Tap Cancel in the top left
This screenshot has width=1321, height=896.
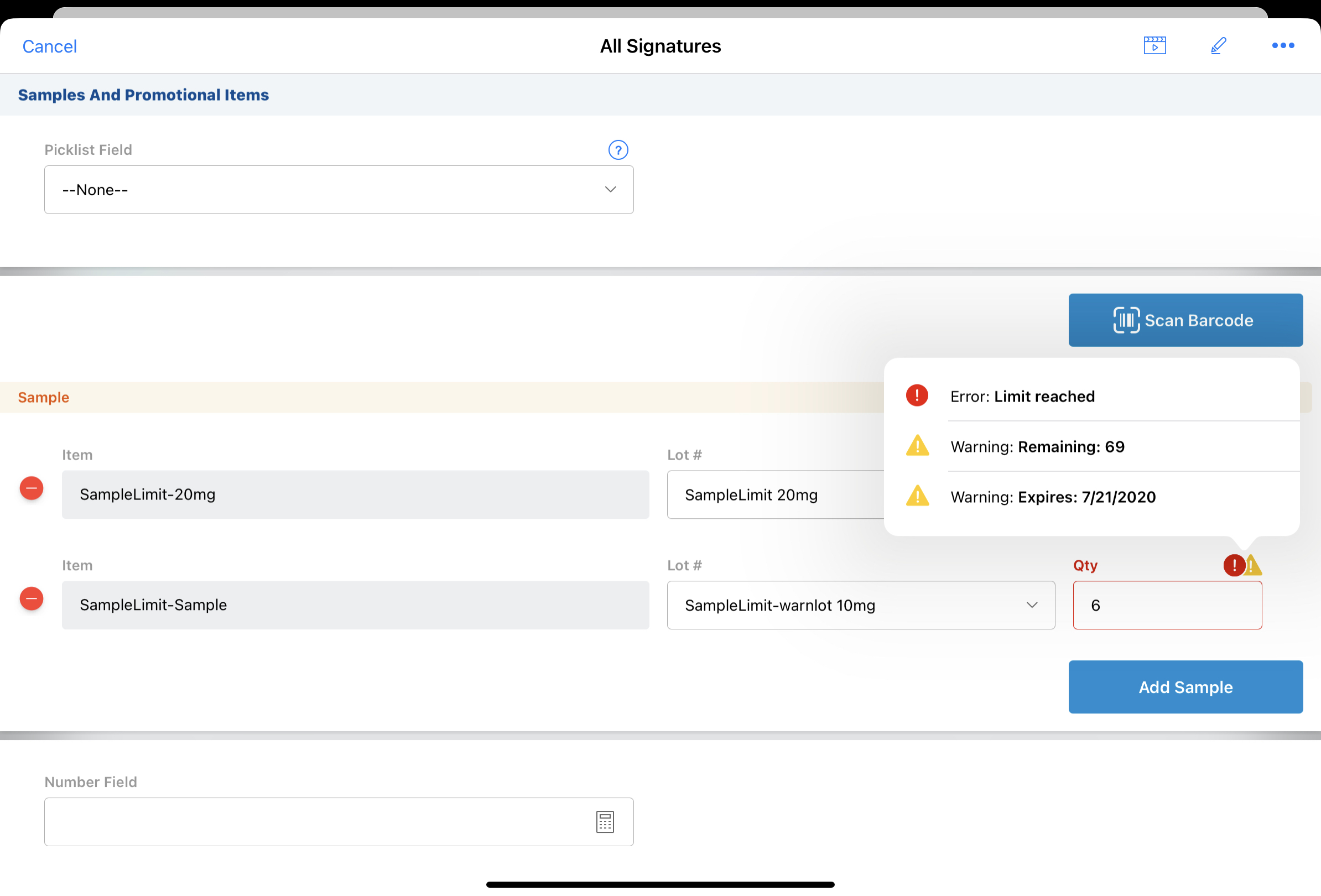(x=49, y=46)
